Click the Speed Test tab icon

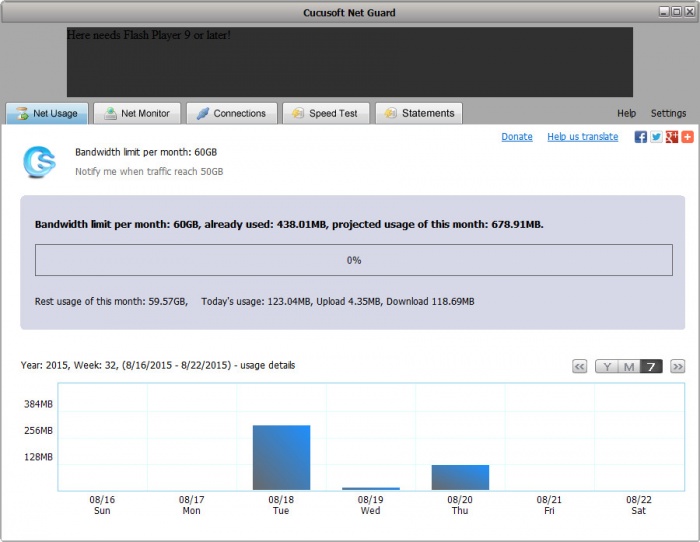pyautogui.click(x=298, y=113)
